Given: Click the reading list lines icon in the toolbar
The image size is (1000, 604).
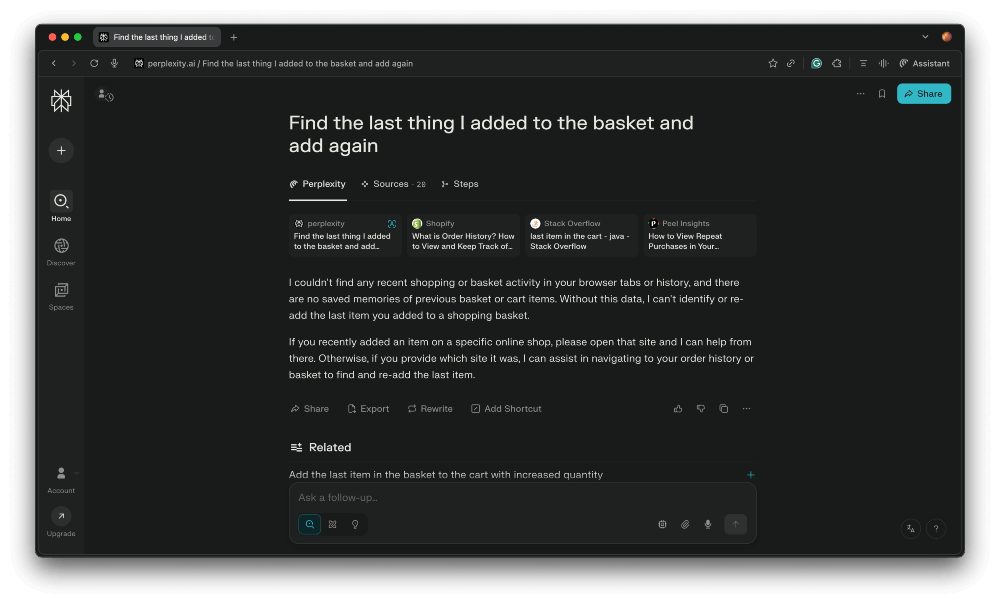Looking at the screenshot, I should pos(863,63).
